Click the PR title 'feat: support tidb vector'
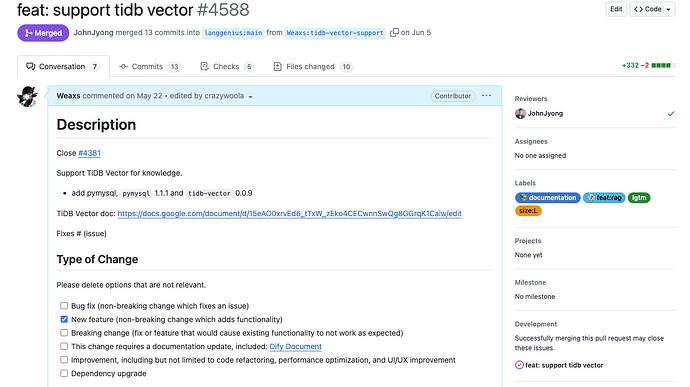This screenshot has height=387, width=690. (105, 10)
